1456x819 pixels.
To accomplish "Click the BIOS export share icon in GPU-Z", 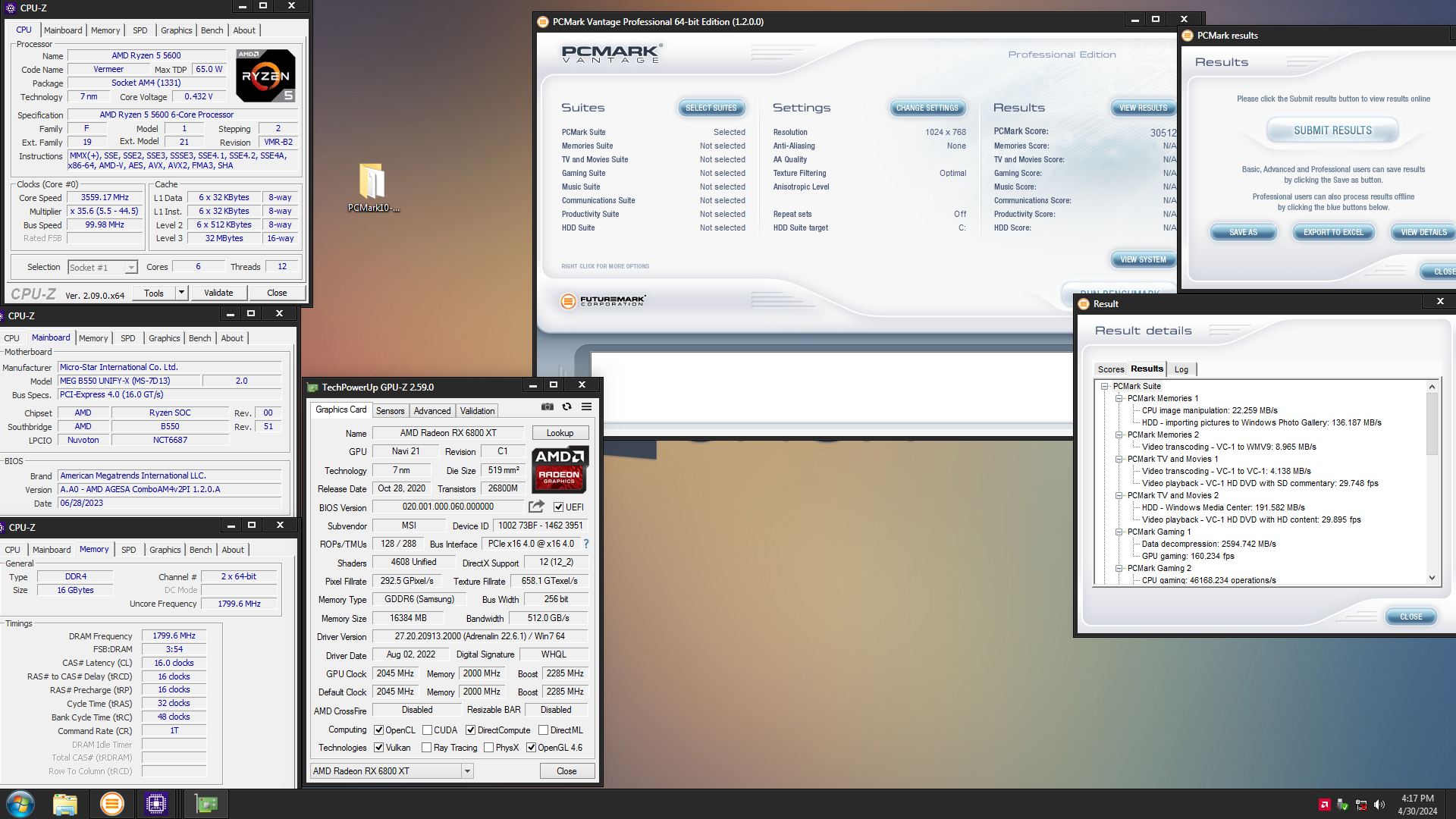I will (536, 507).
